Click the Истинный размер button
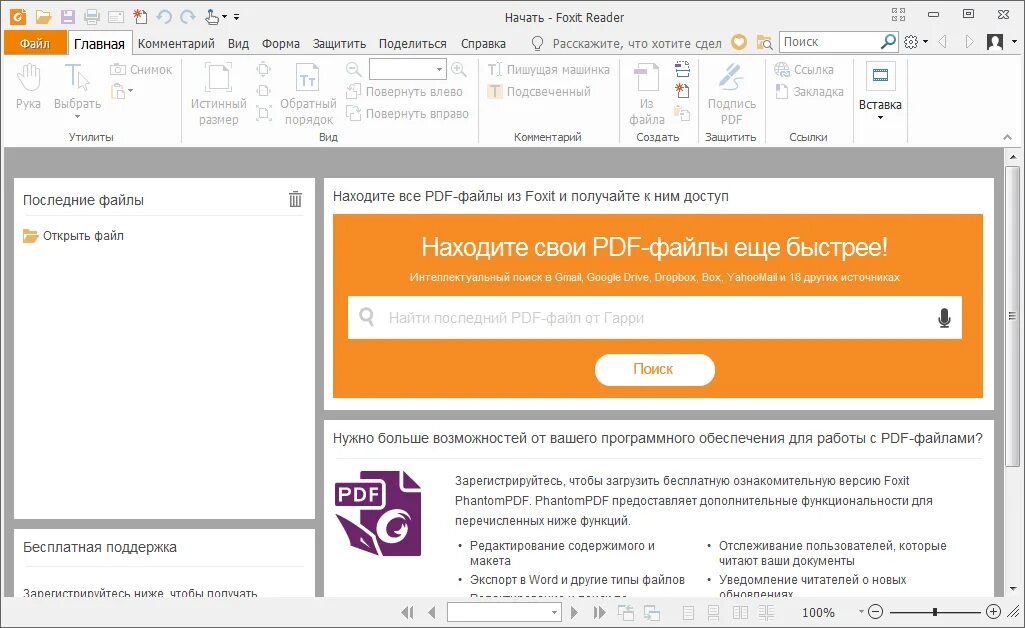1025x628 pixels. pos(218,93)
